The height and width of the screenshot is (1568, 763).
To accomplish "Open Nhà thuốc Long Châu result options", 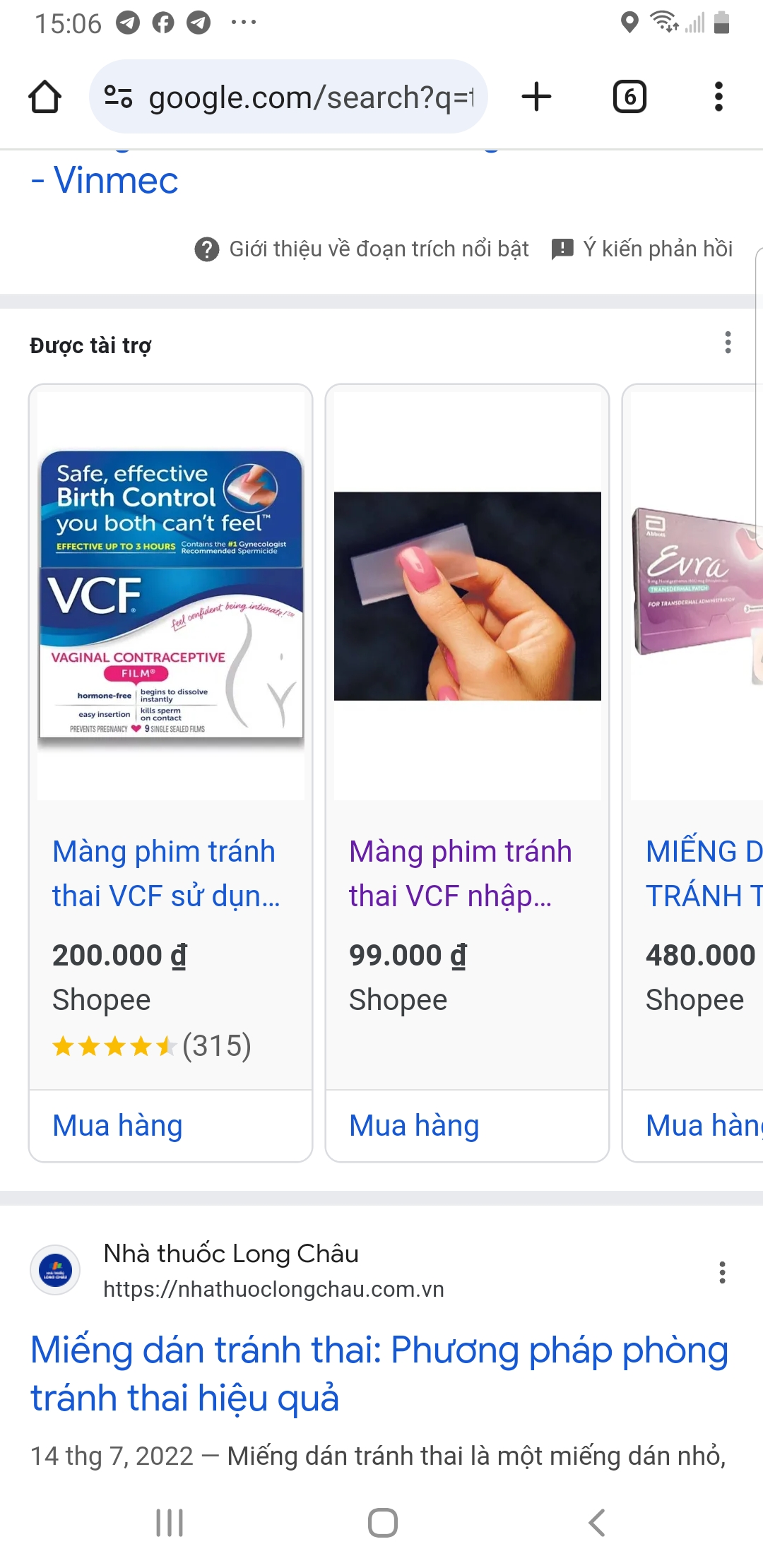I will [x=722, y=1272].
